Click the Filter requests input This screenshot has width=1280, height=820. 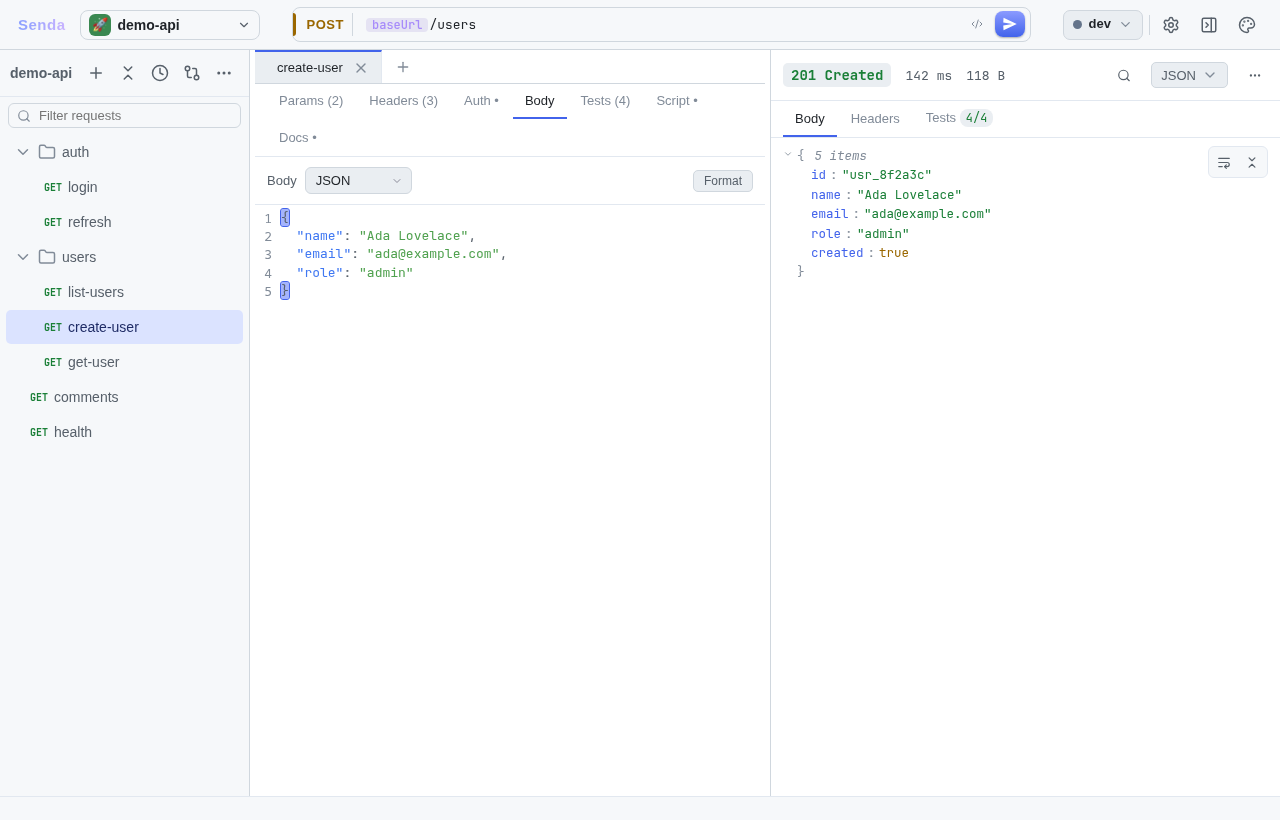point(125,116)
